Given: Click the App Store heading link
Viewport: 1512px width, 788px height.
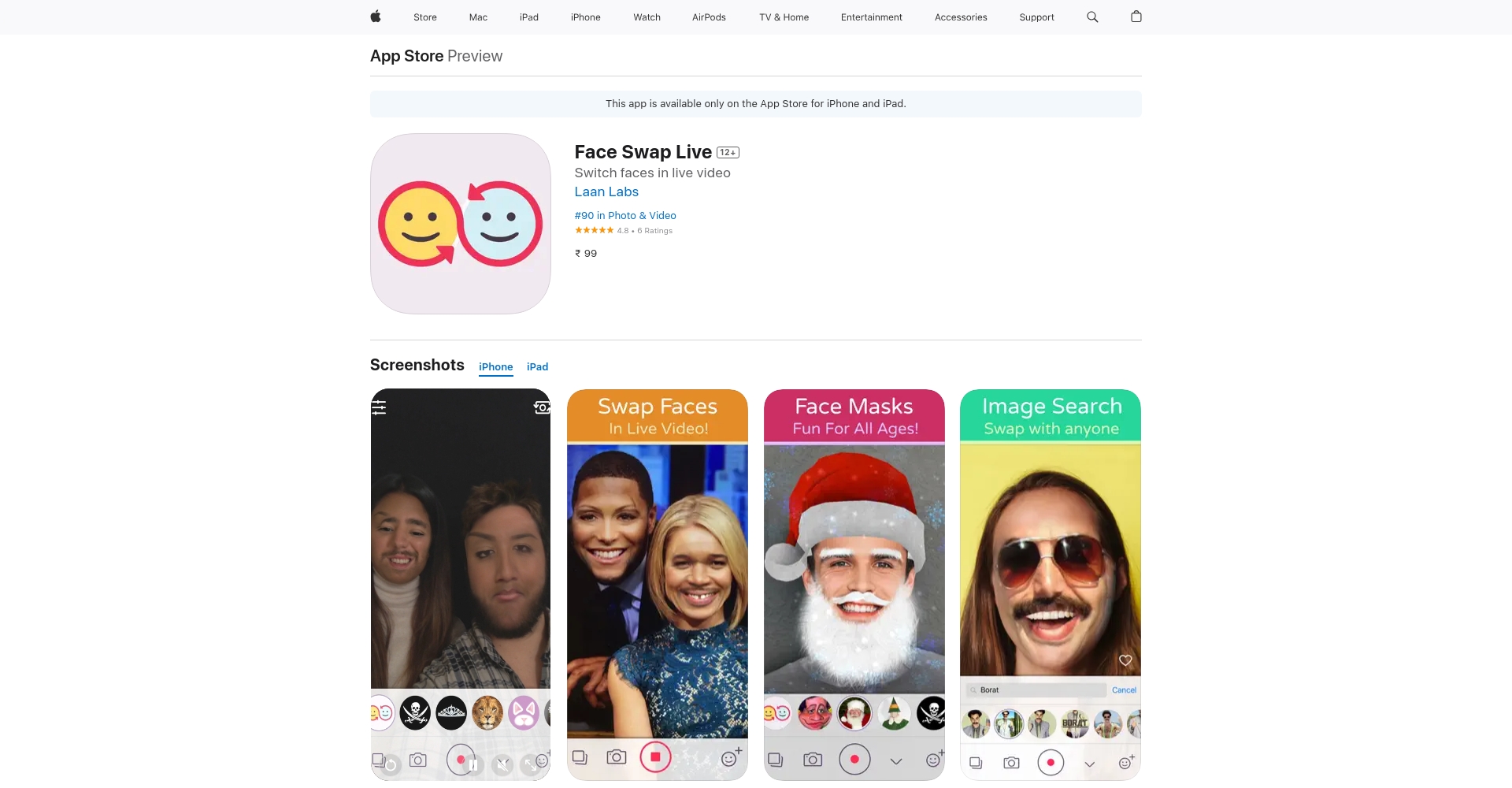Looking at the screenshot, I should 407,56.
